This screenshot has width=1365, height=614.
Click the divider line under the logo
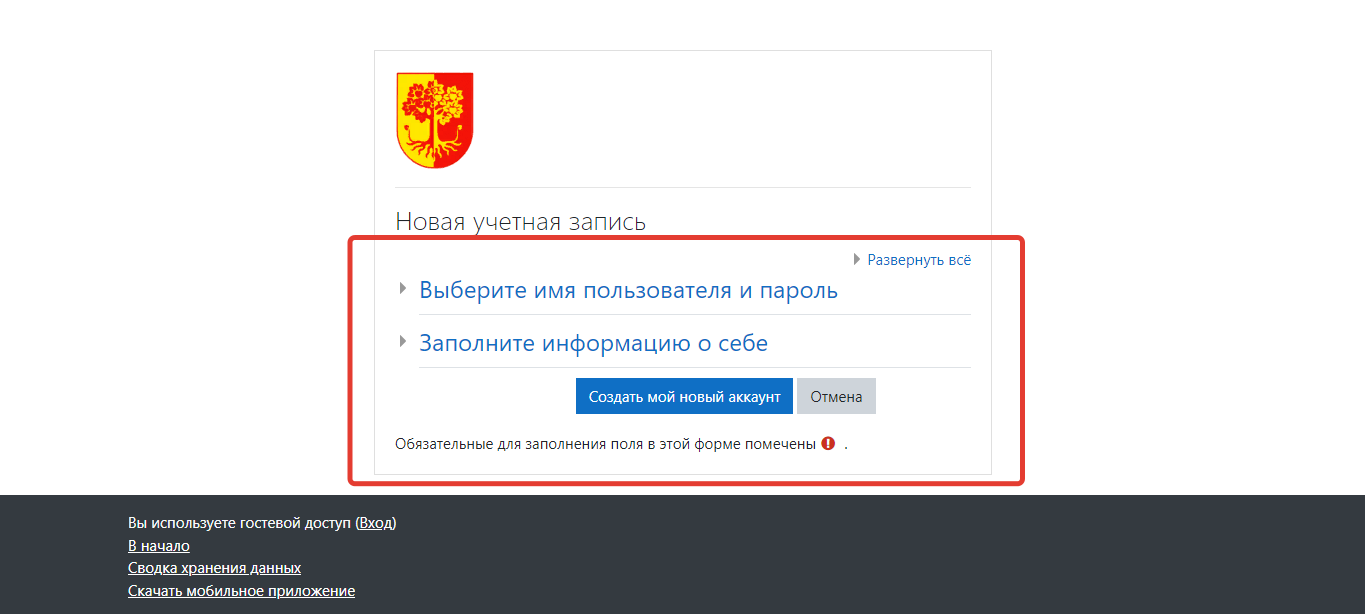682,187
